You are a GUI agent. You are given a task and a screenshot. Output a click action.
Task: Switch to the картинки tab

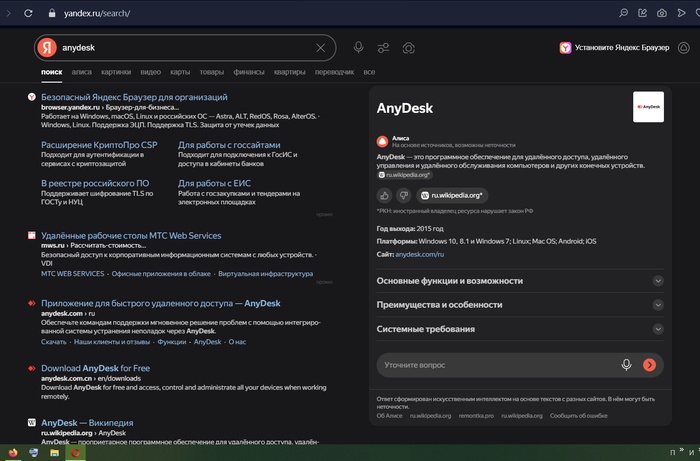[115, 72]
